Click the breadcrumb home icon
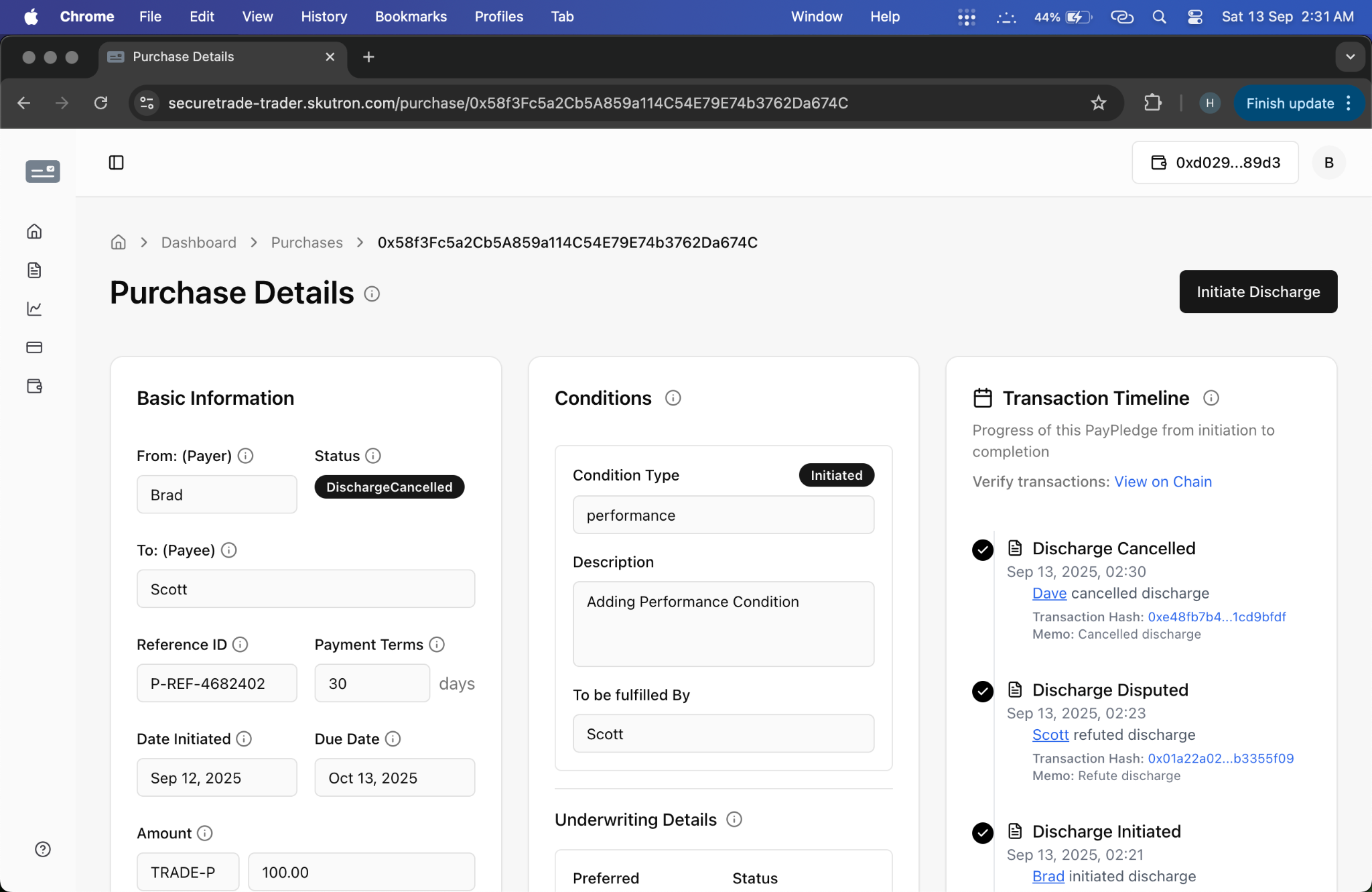1372x892 pixels. [118, 243]
